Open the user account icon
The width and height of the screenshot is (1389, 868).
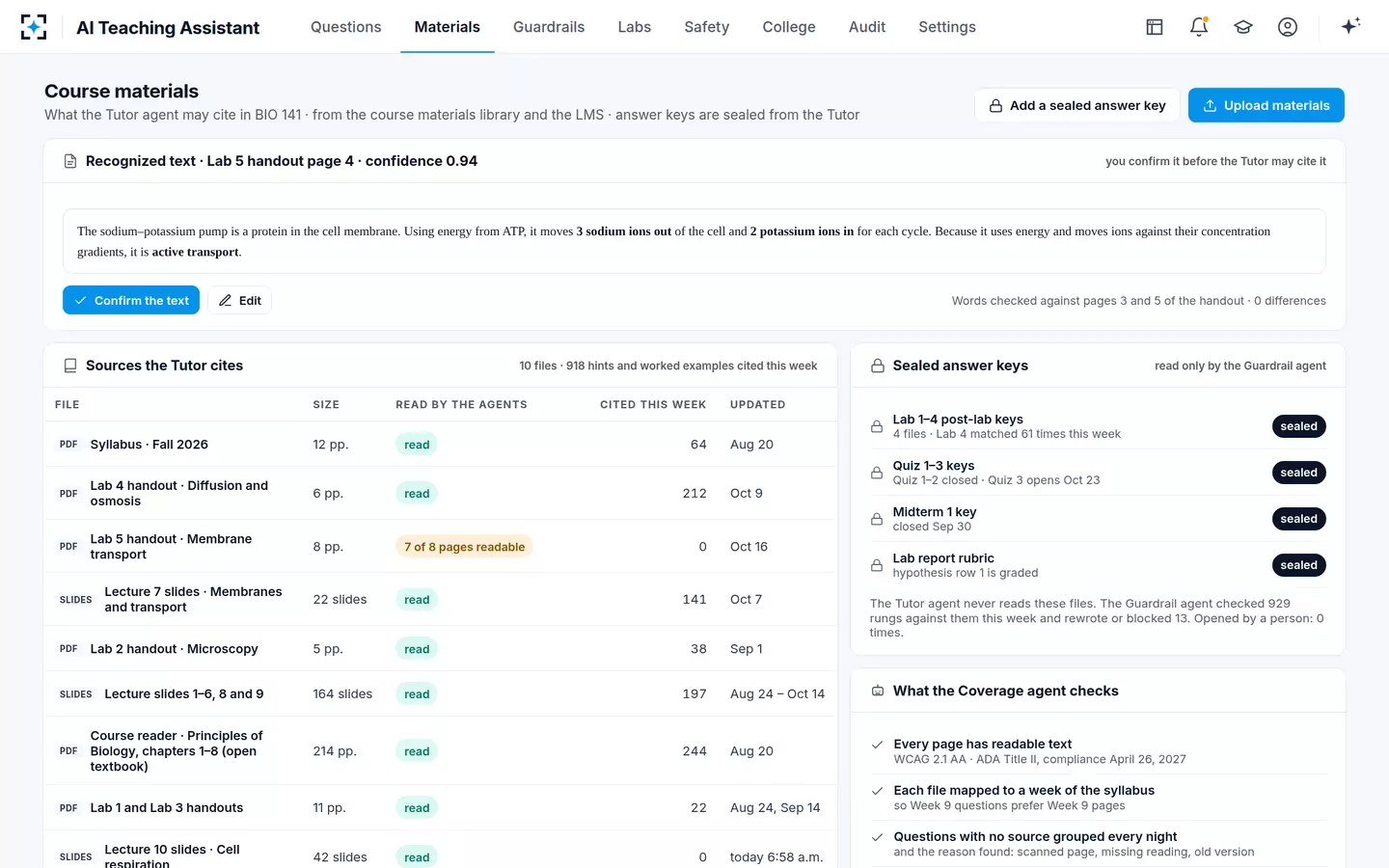(1288, 27)
